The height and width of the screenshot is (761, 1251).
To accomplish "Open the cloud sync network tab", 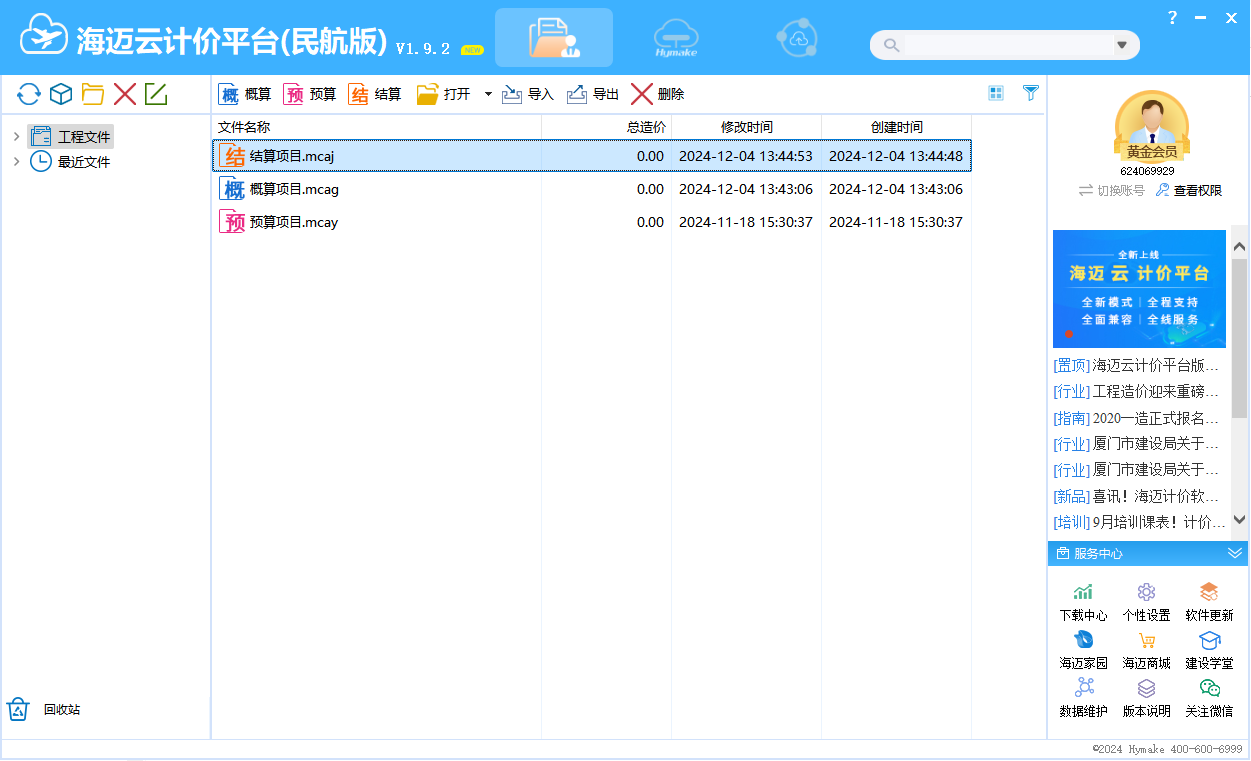I will coord(797,38).
